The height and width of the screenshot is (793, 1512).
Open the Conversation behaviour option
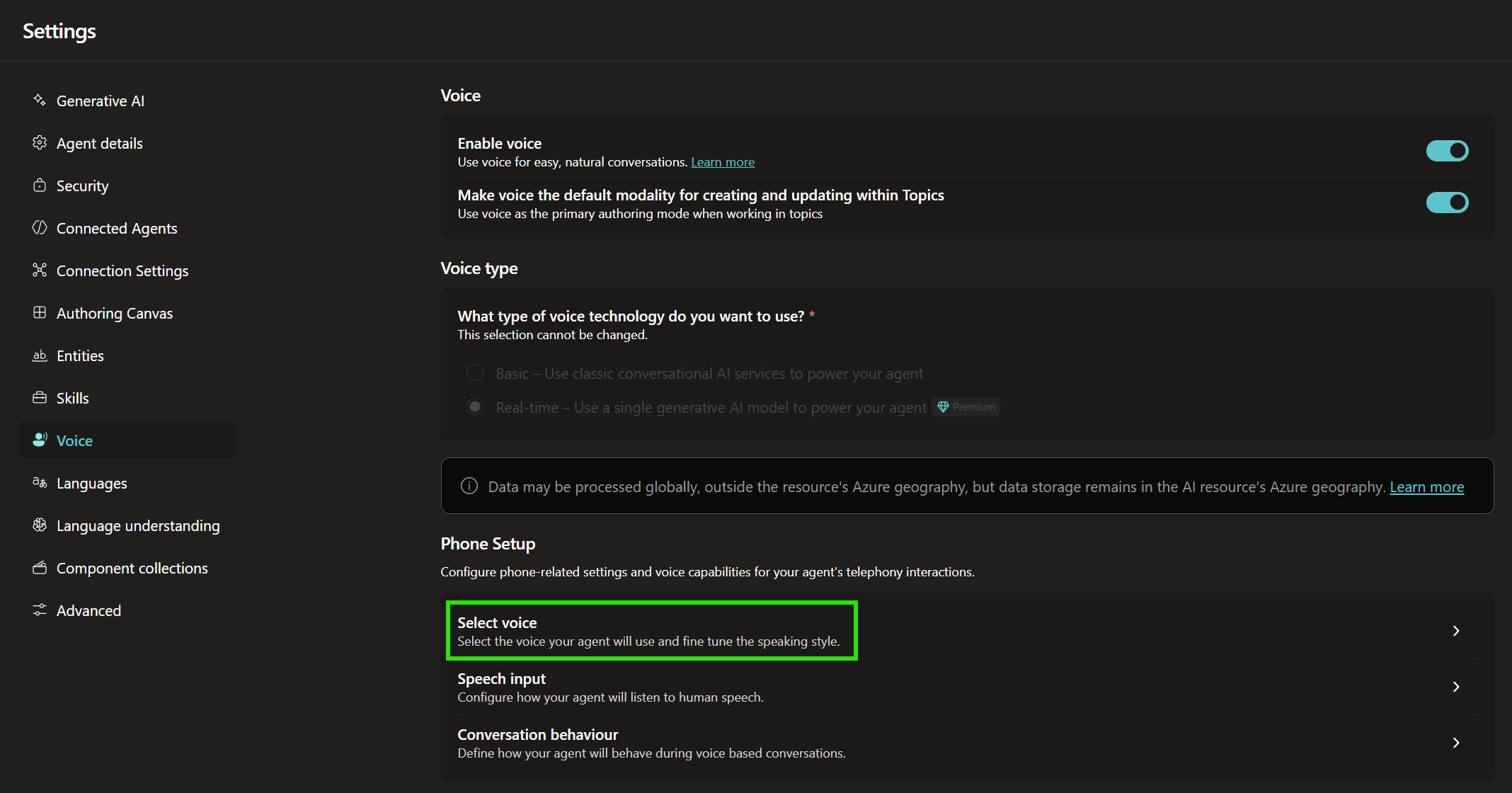click(x=967, y=743)
